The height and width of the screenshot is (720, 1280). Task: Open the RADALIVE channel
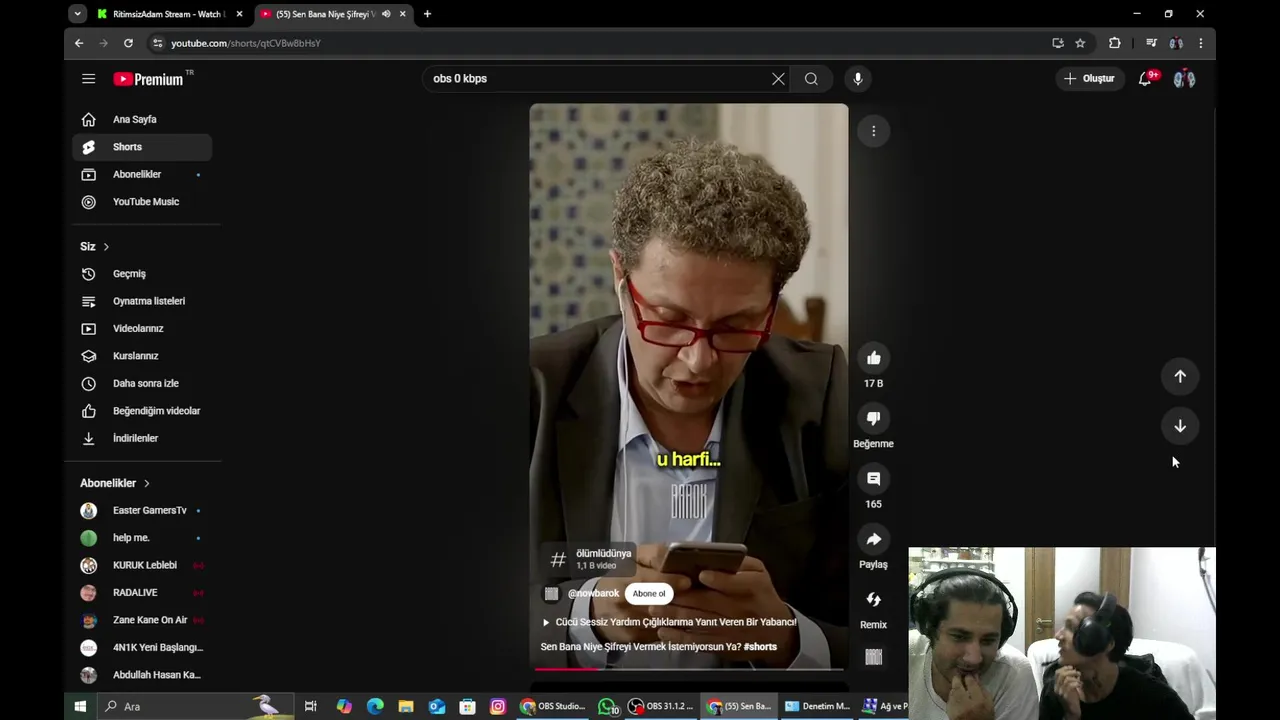(142, 593)
